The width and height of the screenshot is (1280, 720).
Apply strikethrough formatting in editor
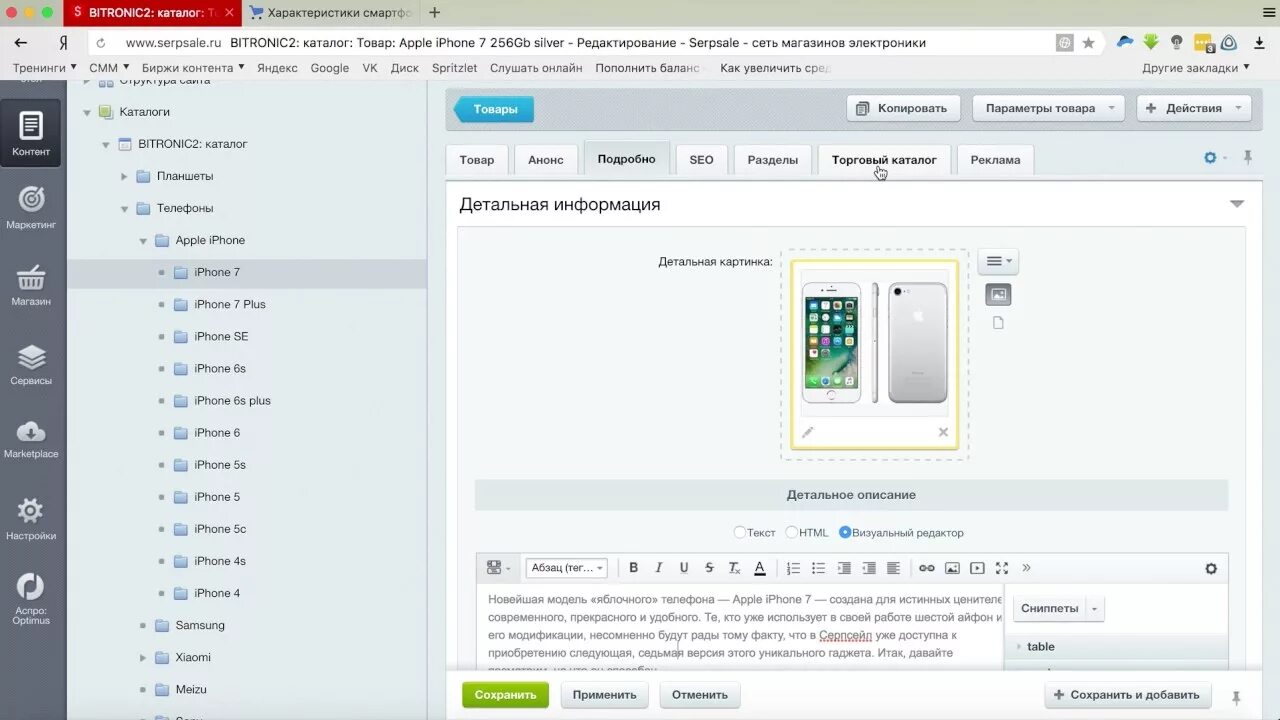coord(709,568)
